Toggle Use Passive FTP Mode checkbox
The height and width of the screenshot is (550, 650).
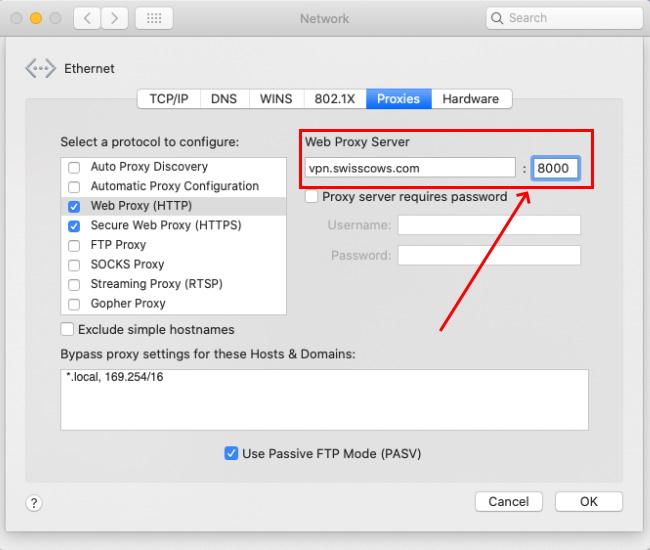[x=231, y=453]
